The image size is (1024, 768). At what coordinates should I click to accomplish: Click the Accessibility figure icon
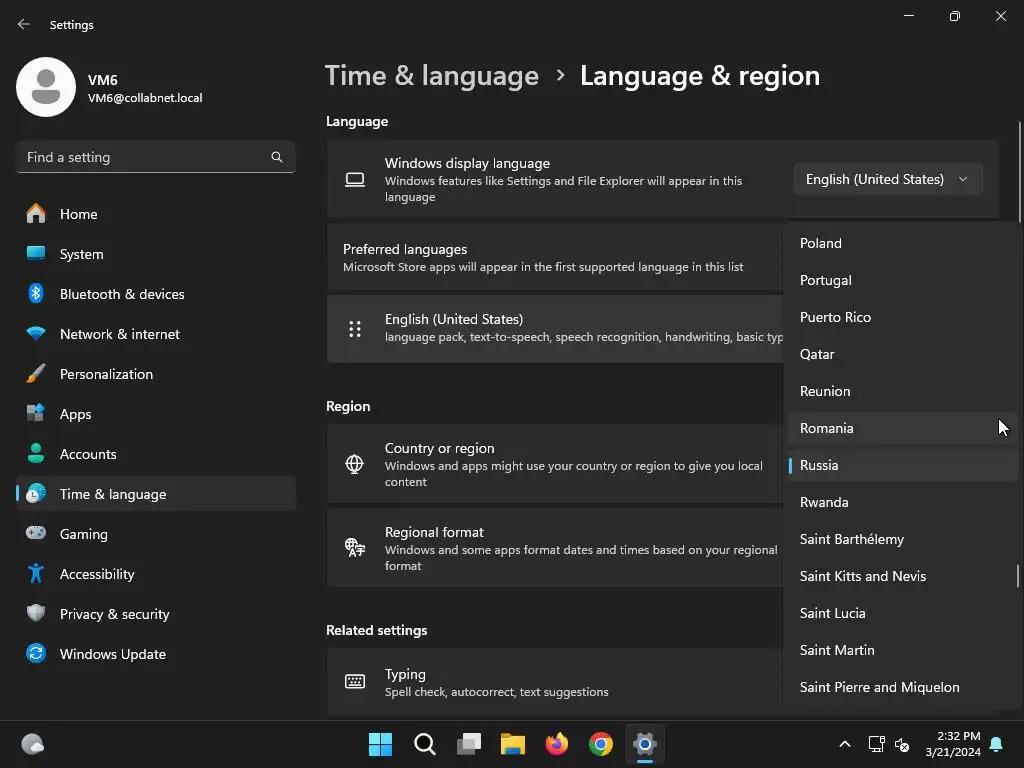click(36, 573)
